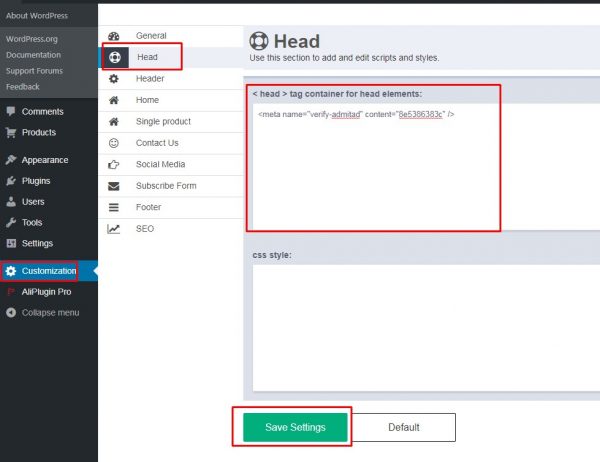Viewport: 600px width, 462px height.
Task: Click the Social Media thumbs-up icon
Action: (114, 165)
